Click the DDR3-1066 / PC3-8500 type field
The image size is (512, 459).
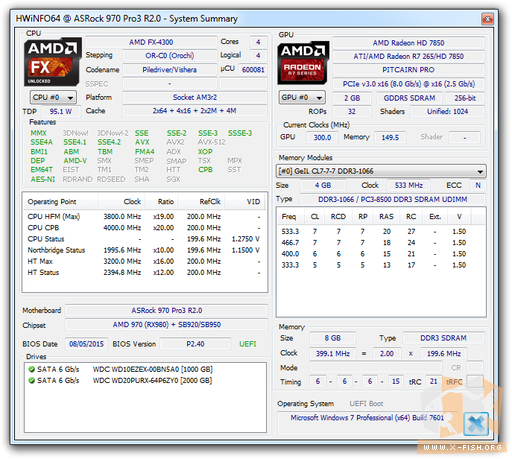click(393, 199)
